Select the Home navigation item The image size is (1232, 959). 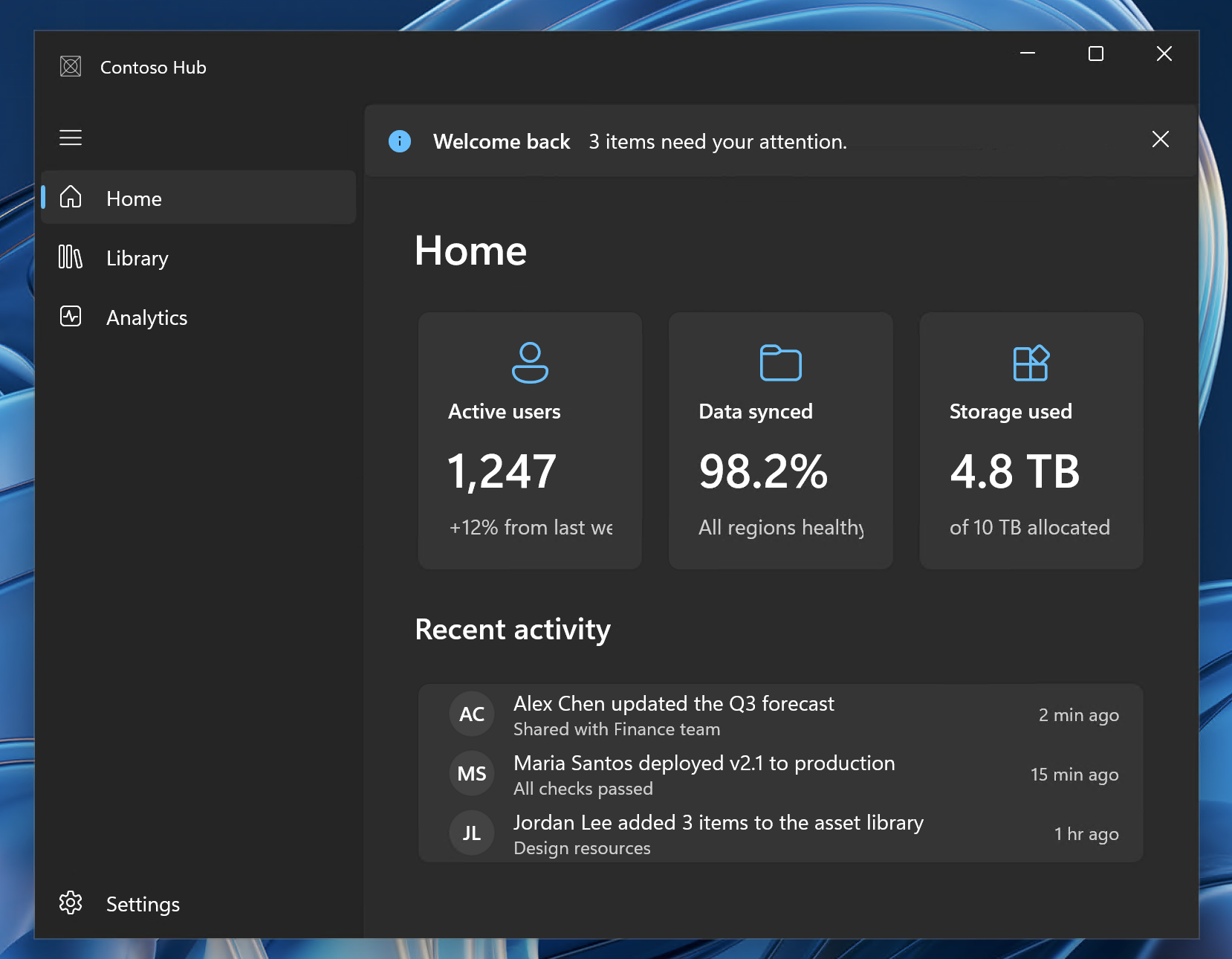(198, 197)
